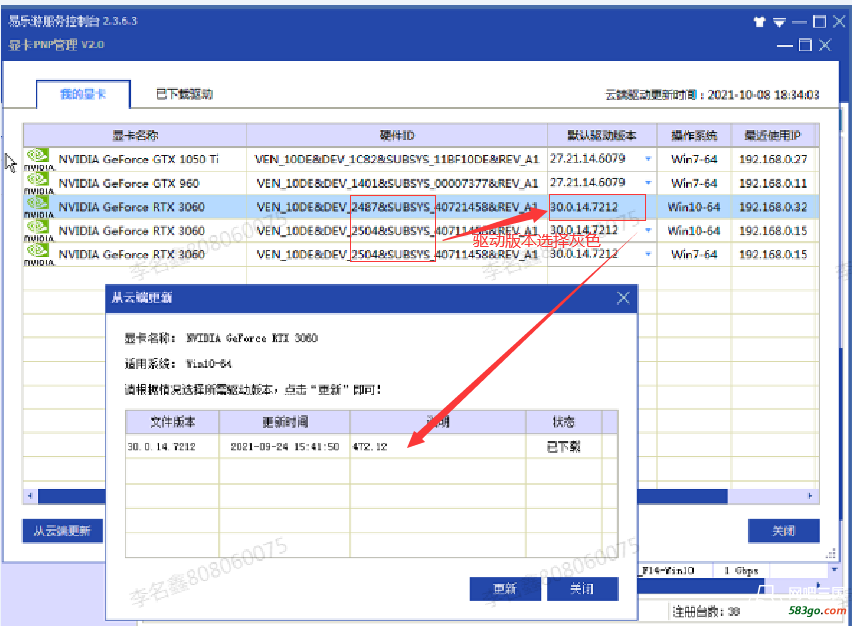852x626 pixels.
Task: Click the 文件版本 header in the dialog
Action: tap(172, 422)
